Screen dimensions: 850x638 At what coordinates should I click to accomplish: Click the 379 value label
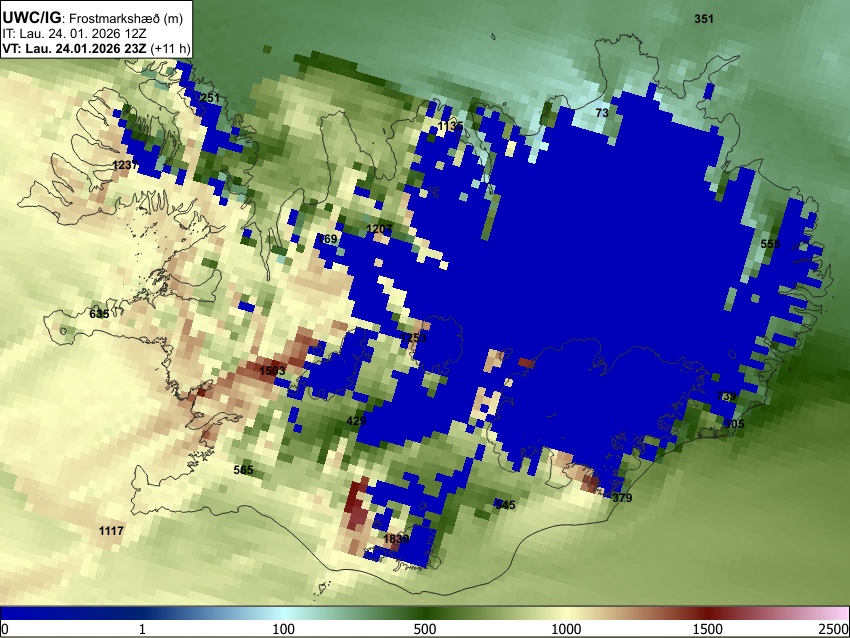622,498
